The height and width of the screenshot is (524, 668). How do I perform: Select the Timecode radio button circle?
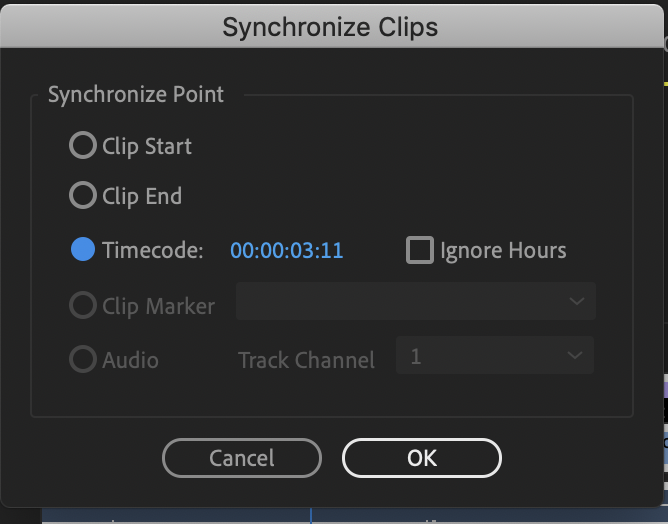[83, 250]
